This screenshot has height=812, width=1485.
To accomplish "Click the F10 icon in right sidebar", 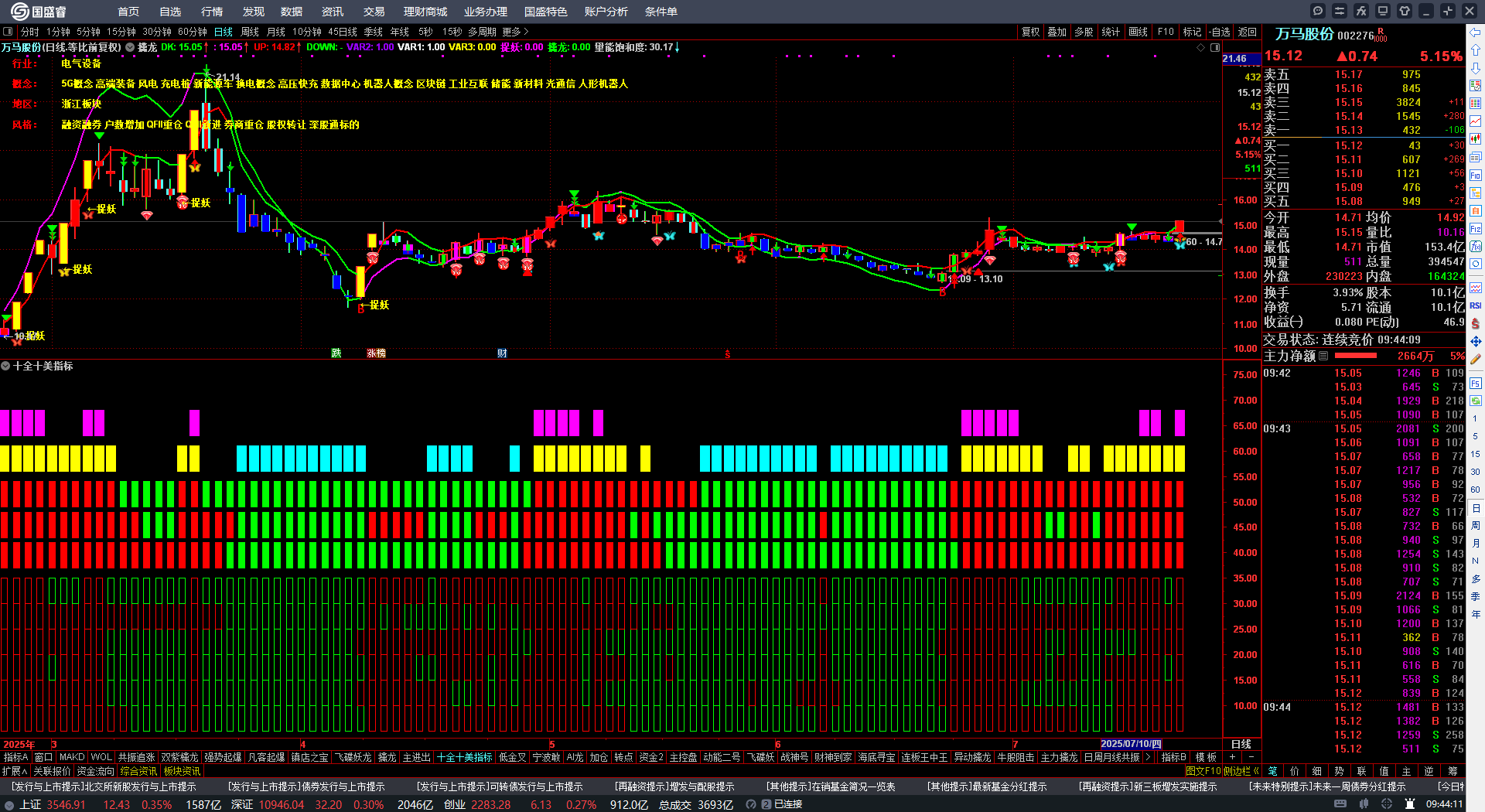I will (1476, 175).
